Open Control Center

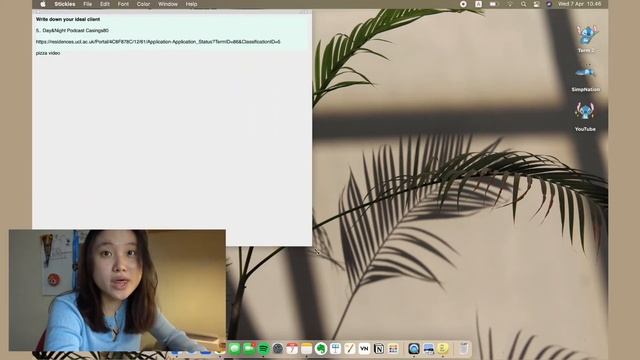coord(537,4)
